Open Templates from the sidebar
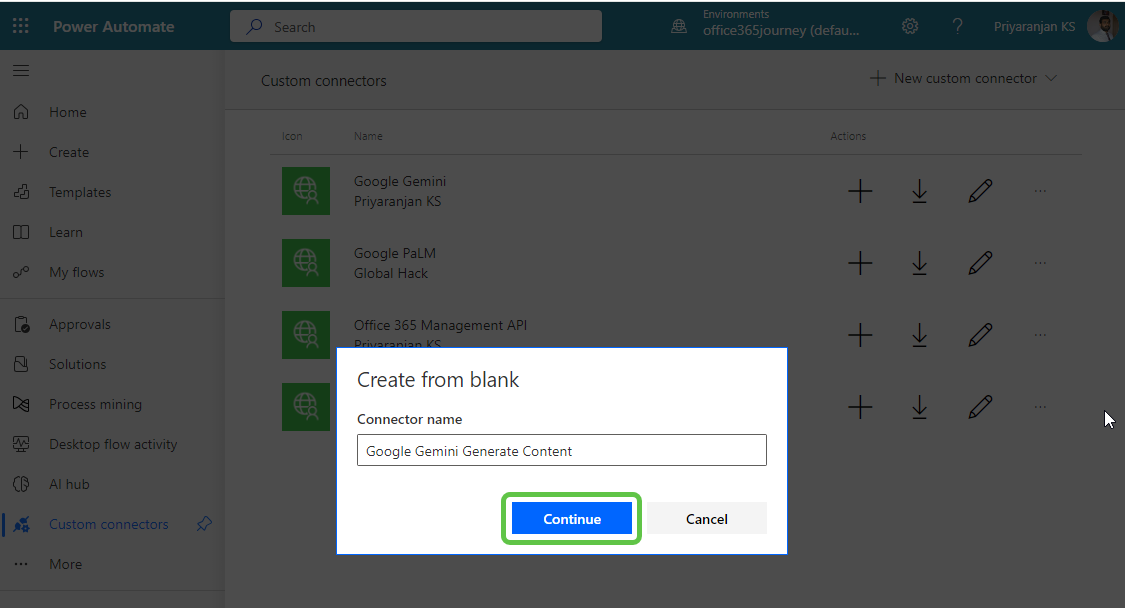Image resolution: width=1125 pixels, height=608 pixels. pos(80,192)
